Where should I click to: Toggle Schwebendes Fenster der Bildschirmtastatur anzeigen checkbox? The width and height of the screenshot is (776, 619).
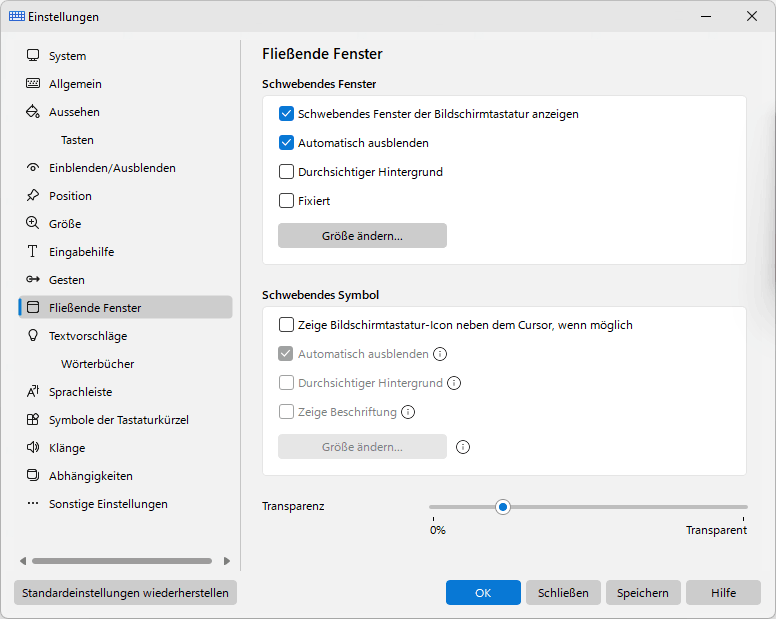point(287,114)
